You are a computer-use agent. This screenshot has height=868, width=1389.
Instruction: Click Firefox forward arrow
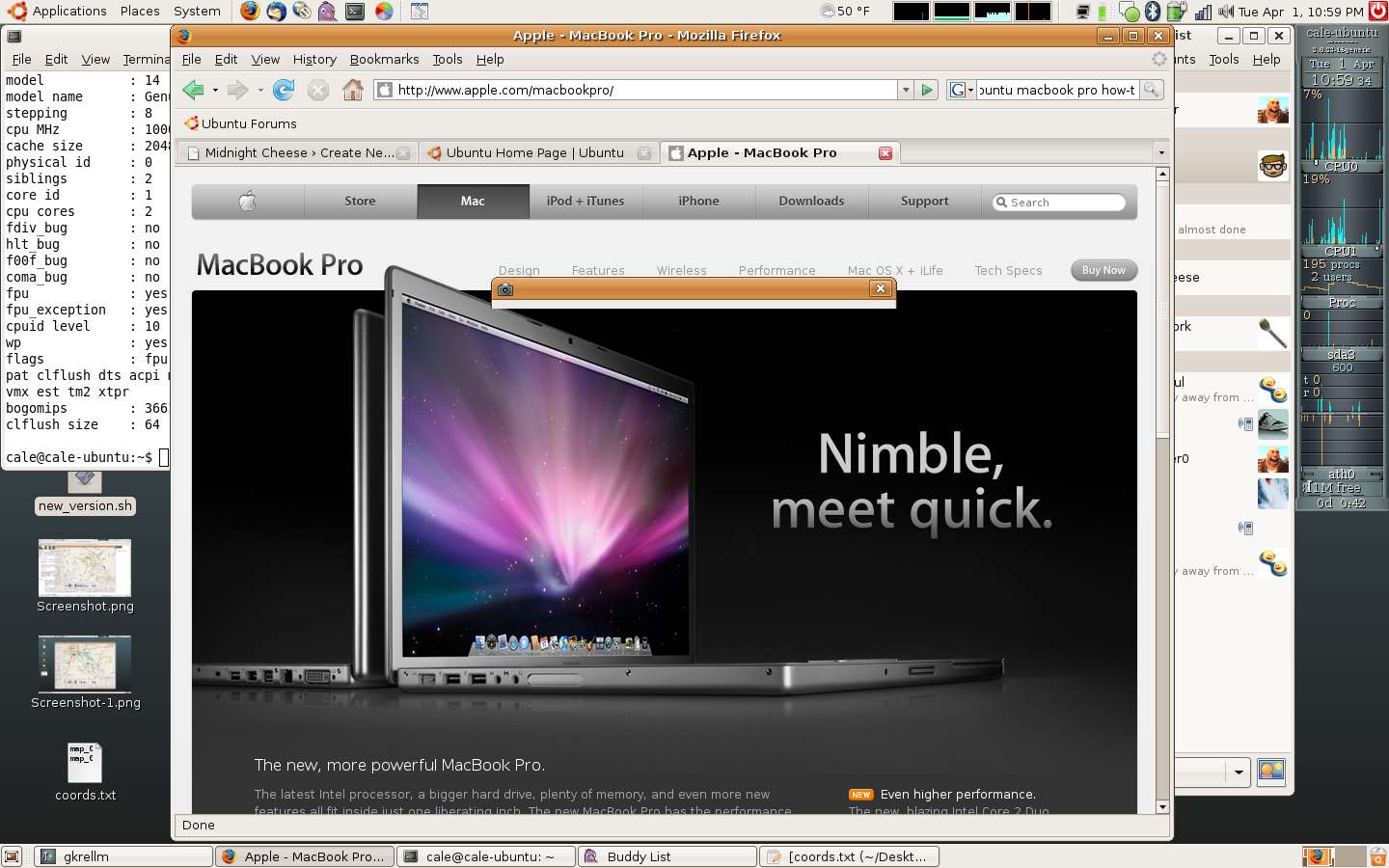click(237, 90)
